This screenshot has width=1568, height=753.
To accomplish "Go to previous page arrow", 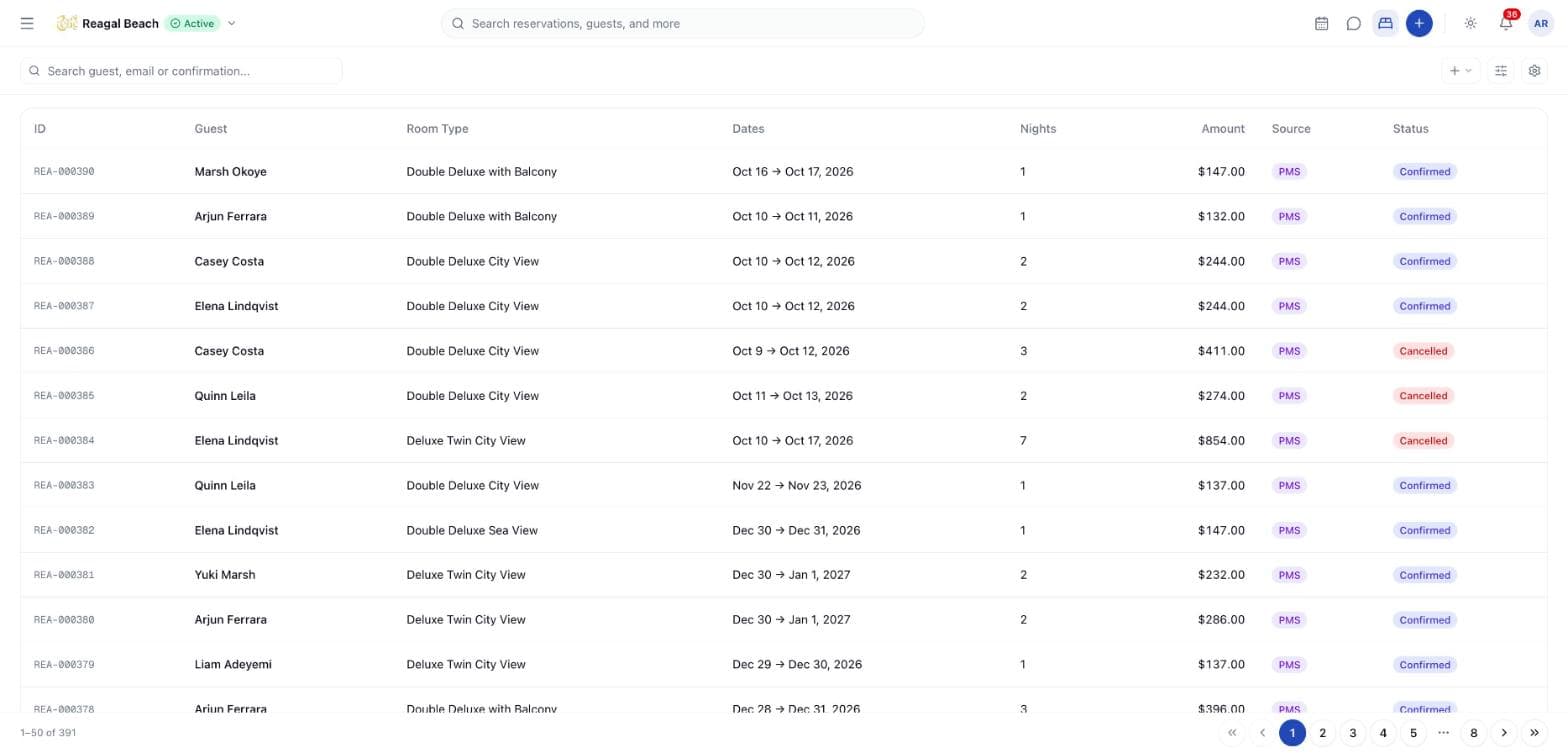I will tap(1262, 733).
